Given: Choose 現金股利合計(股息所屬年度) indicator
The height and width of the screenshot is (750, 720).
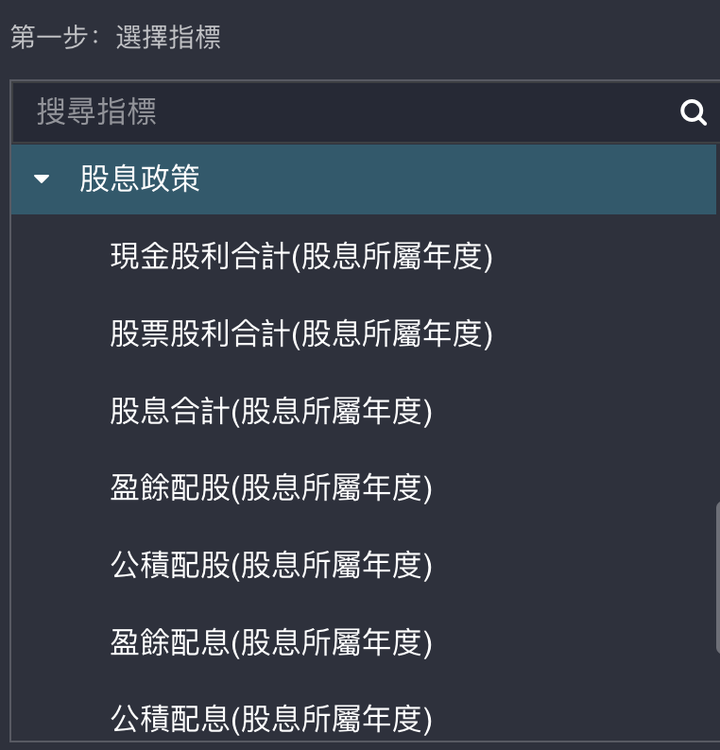Looking at the screenshot, I should click(301, 256).
